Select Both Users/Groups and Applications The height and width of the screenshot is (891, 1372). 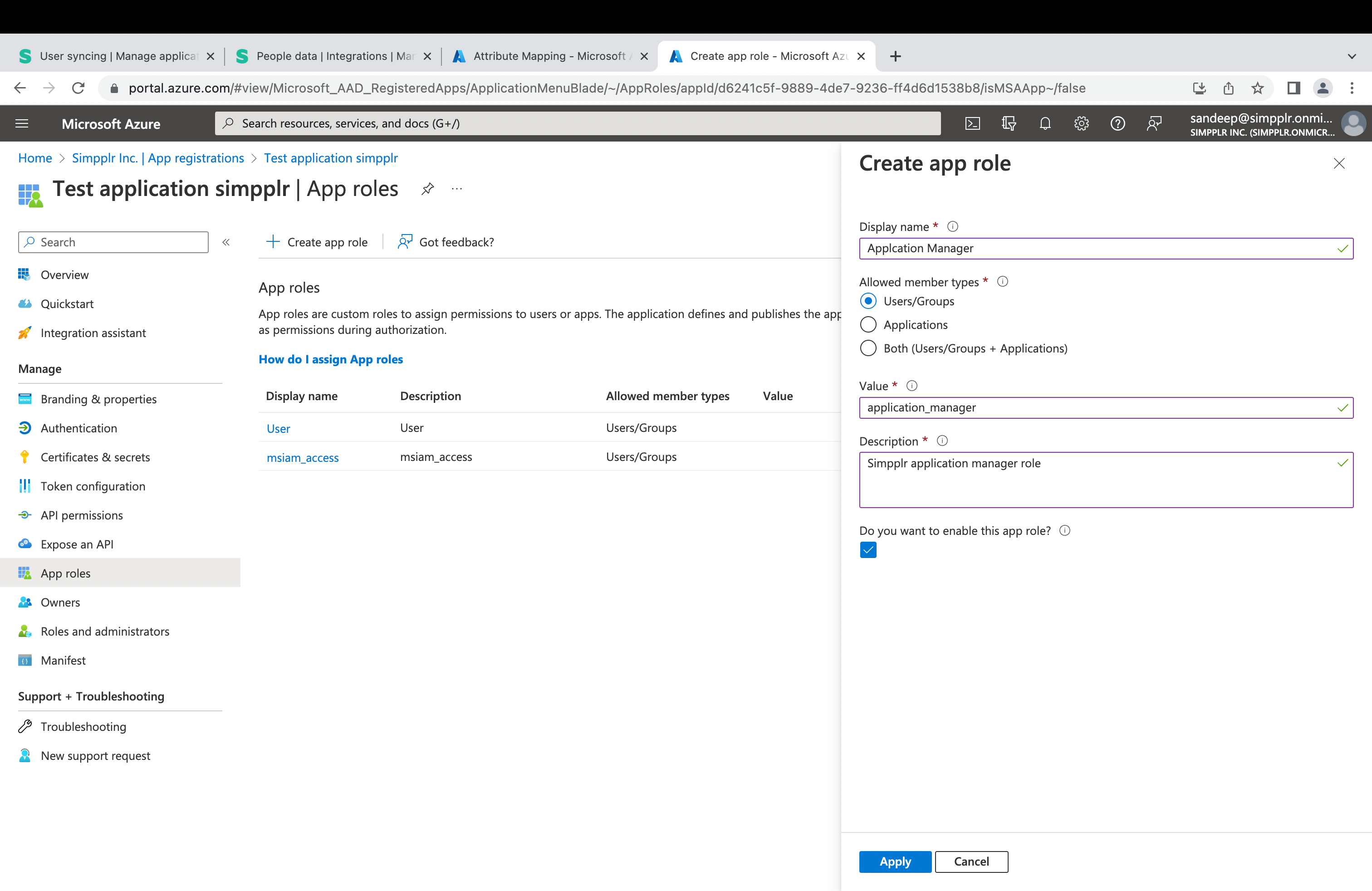(868, 348)
